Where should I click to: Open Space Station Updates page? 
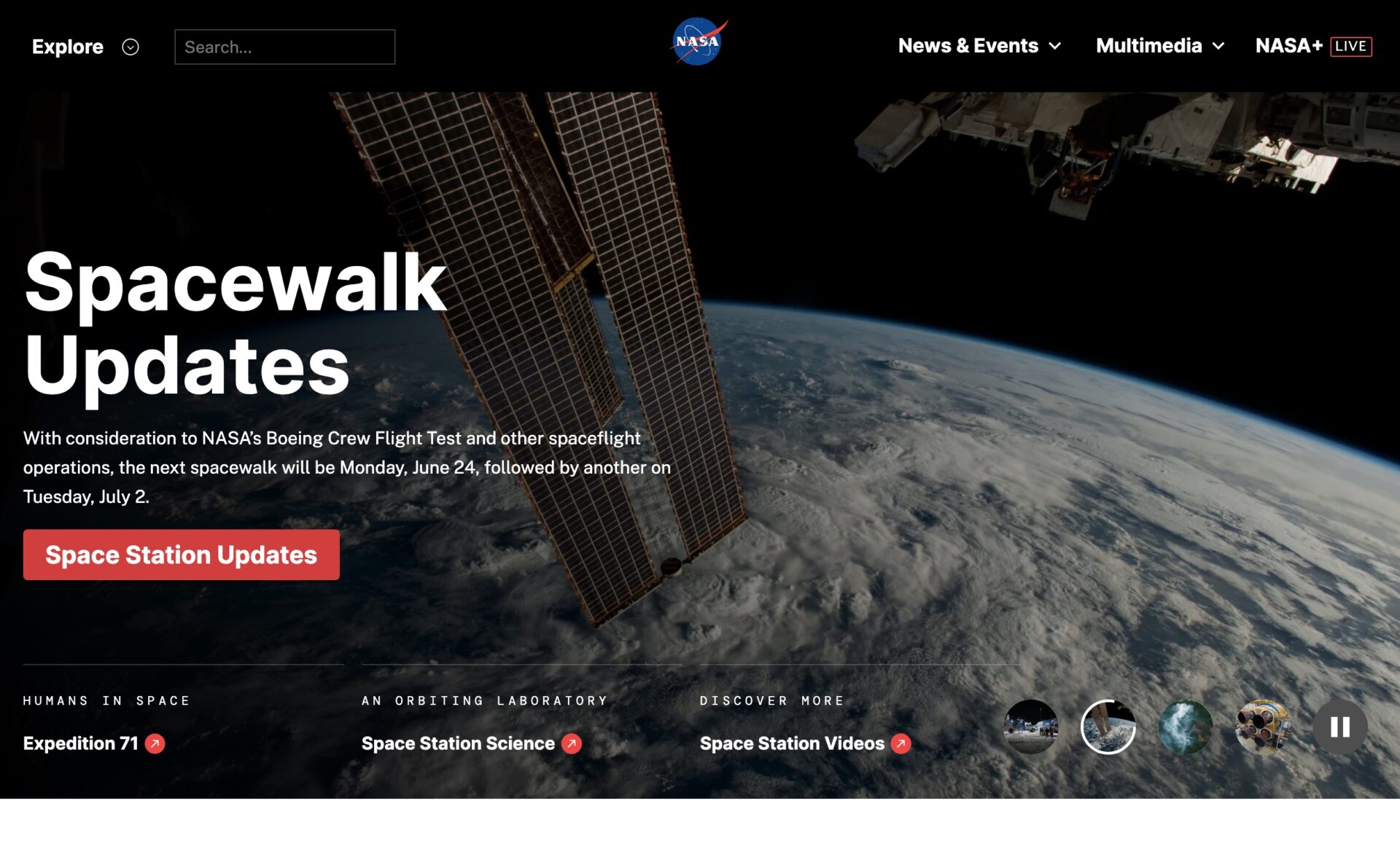tap(181, 554)
